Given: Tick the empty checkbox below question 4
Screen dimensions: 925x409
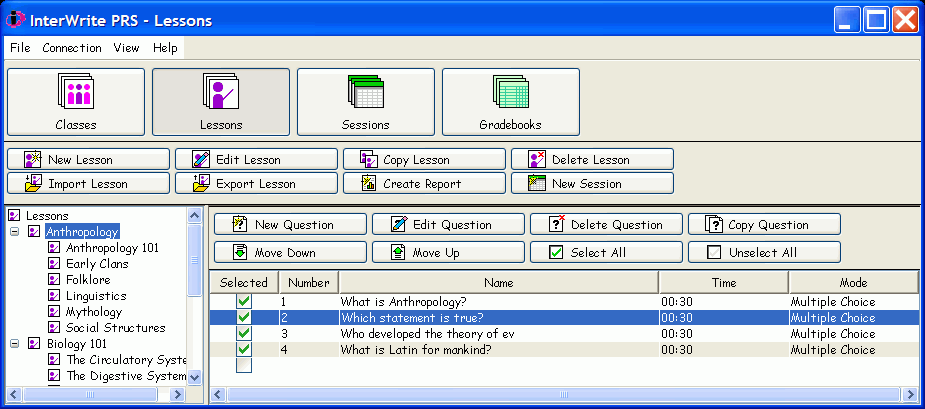Looking at the screenshot, I should click(x=244, y=365).
